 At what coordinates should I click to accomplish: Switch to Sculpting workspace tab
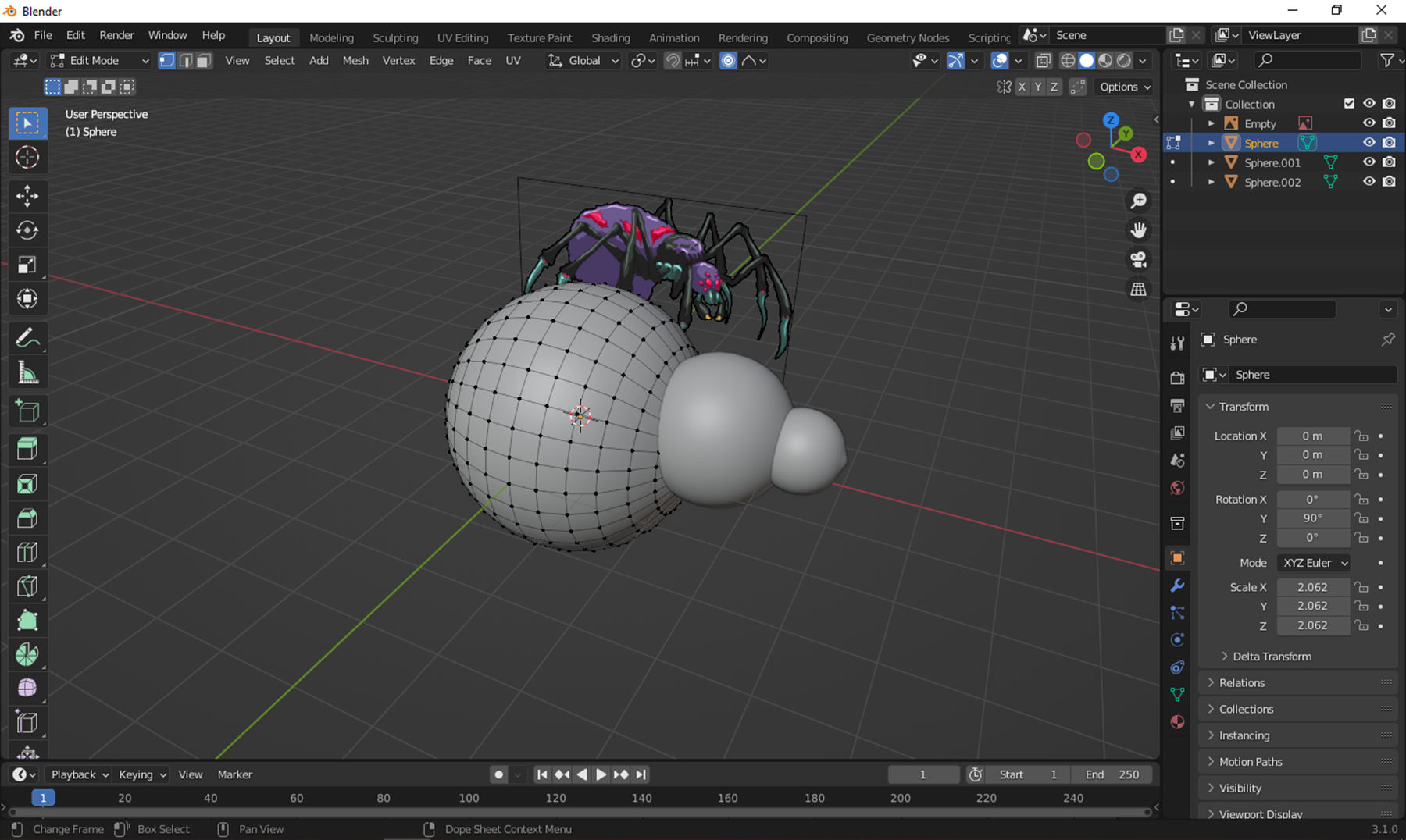[x=395, y=37]
